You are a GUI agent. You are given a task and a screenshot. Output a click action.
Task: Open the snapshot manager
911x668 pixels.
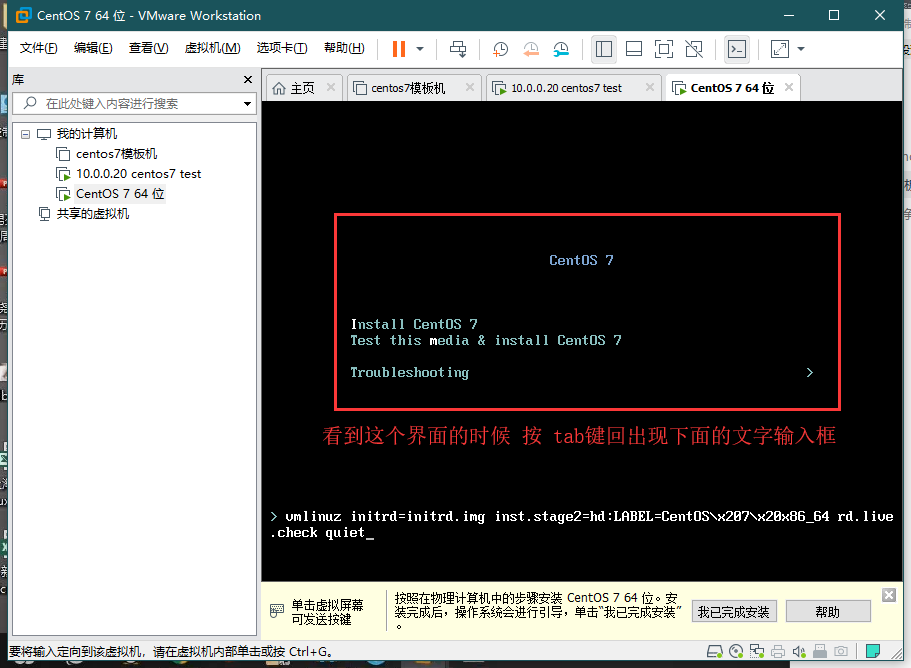[x=561, y=49]
